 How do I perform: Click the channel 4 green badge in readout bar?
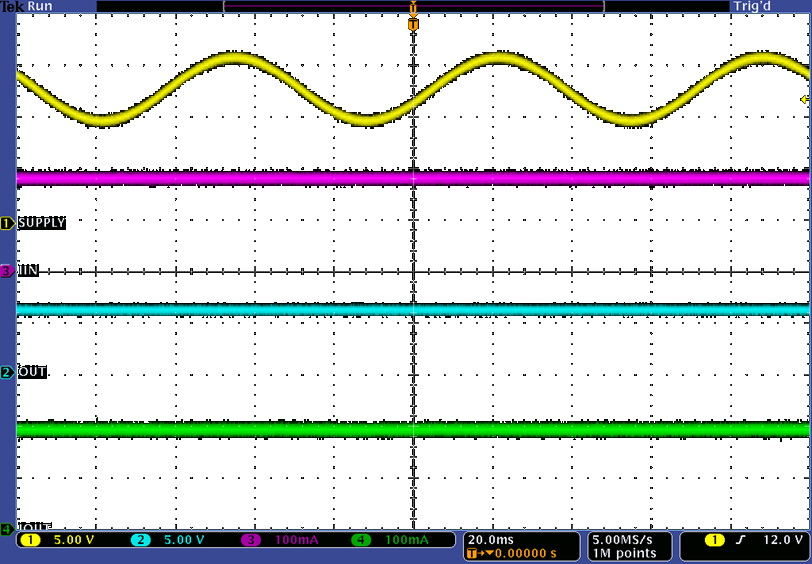361,540
